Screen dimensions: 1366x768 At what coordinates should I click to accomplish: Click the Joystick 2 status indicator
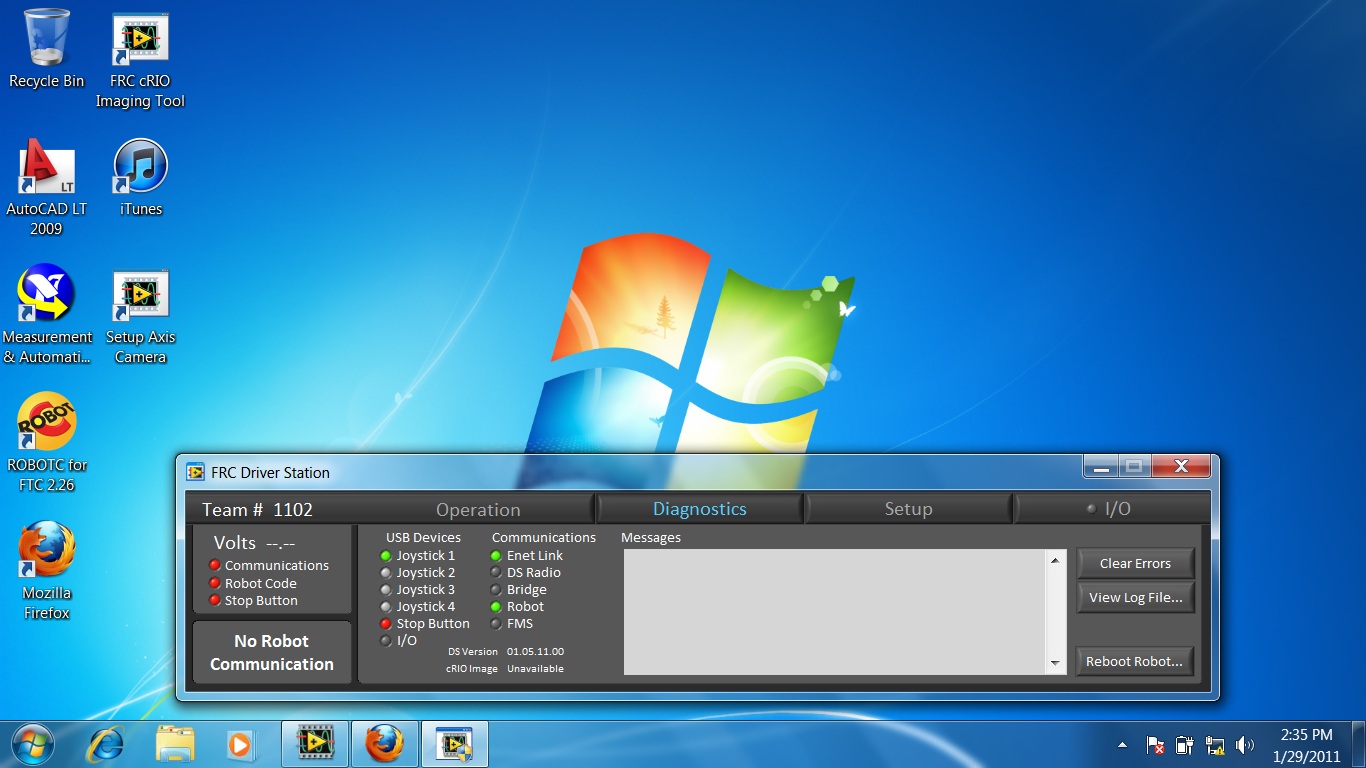click(x=386, y=573)
